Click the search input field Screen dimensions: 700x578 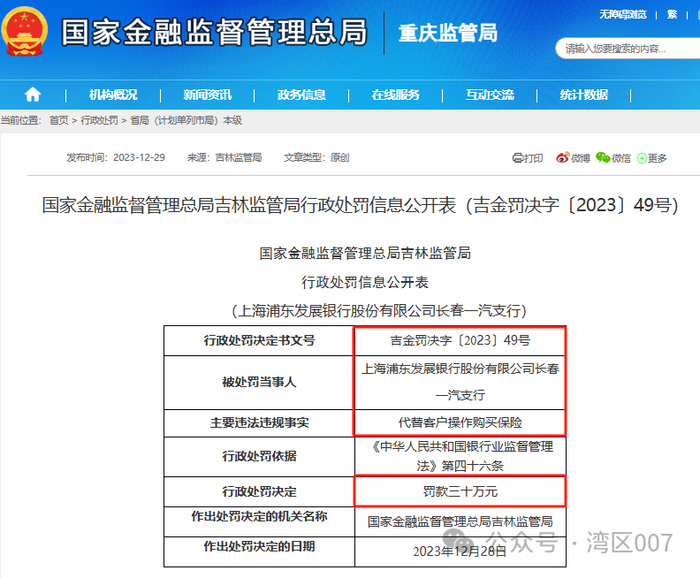click(x=627, y=48)
